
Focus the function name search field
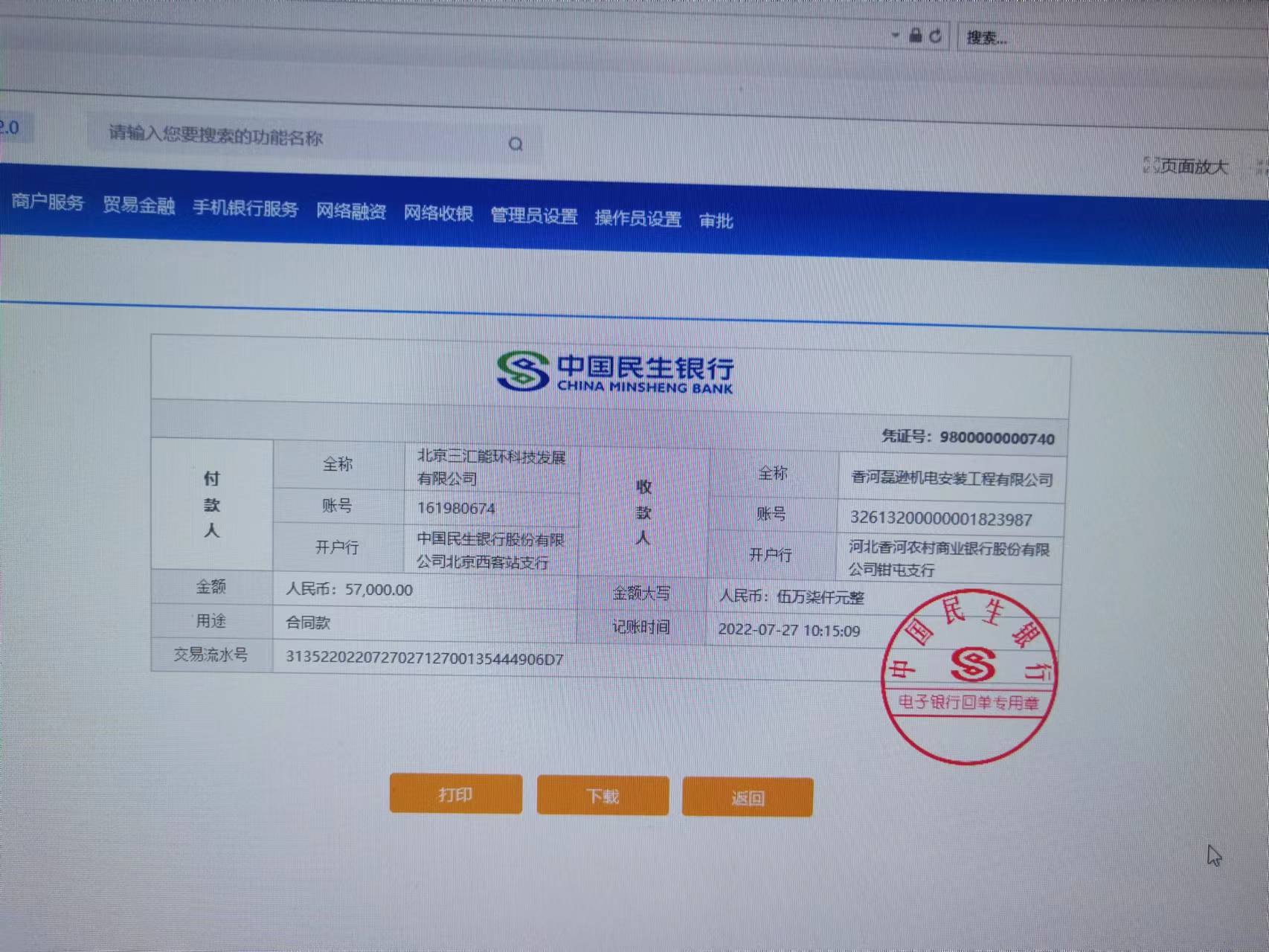[x=298, y=137]
